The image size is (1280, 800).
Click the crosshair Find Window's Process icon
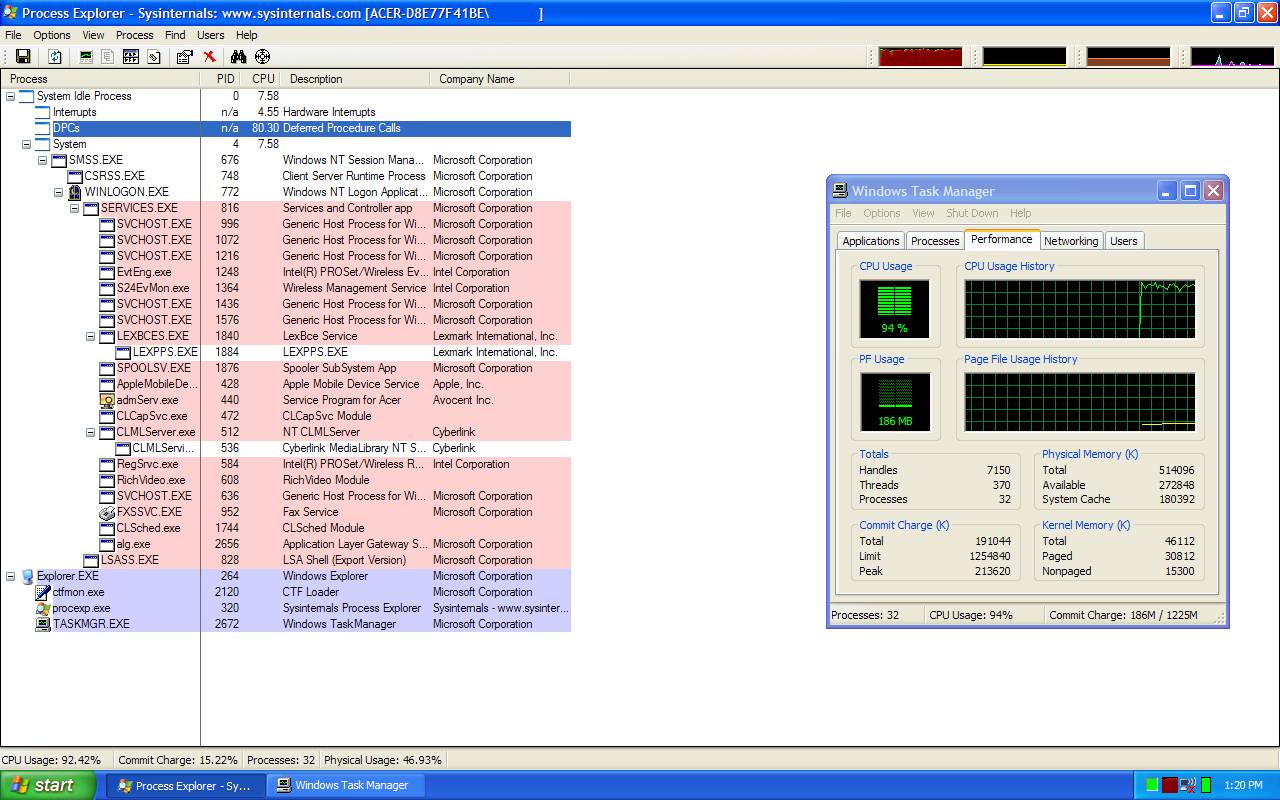[262, 57]
